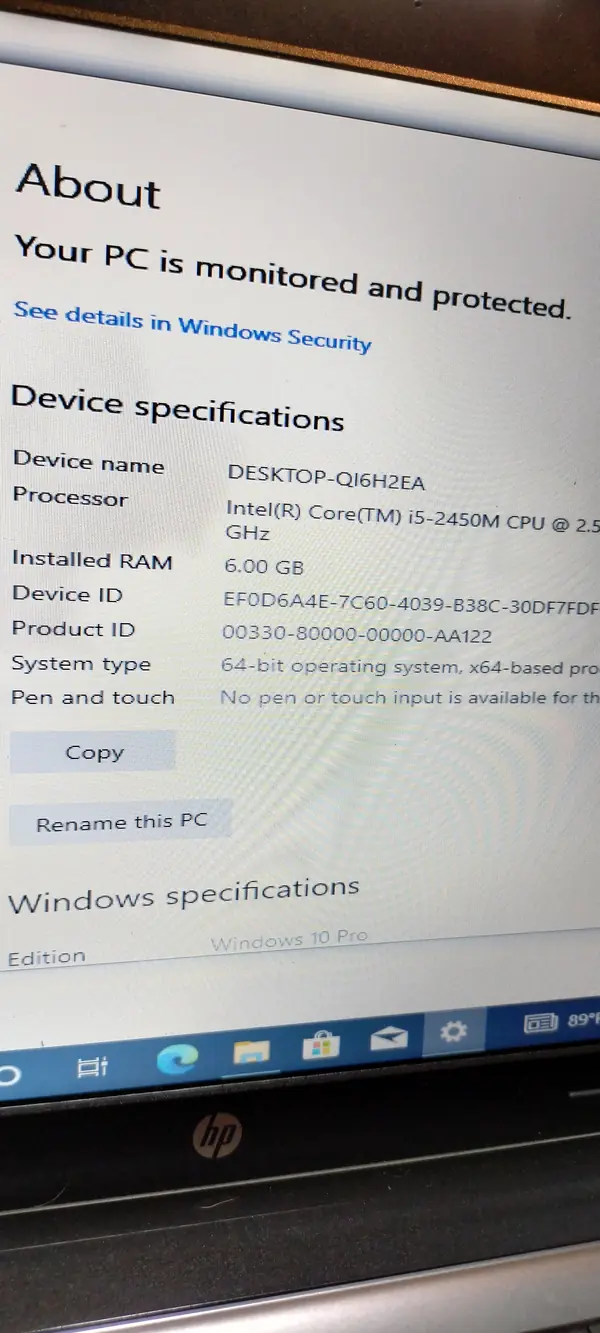Select the Settings gear in the taskbar
This screenshot has width=600, height=1333.
tap(454, 1031)
